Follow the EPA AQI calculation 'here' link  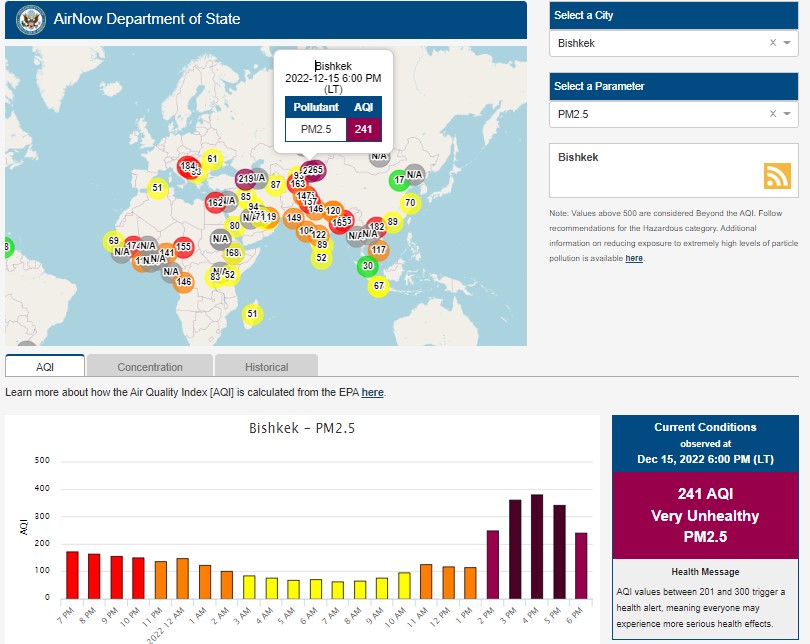[x=372, y=392]
